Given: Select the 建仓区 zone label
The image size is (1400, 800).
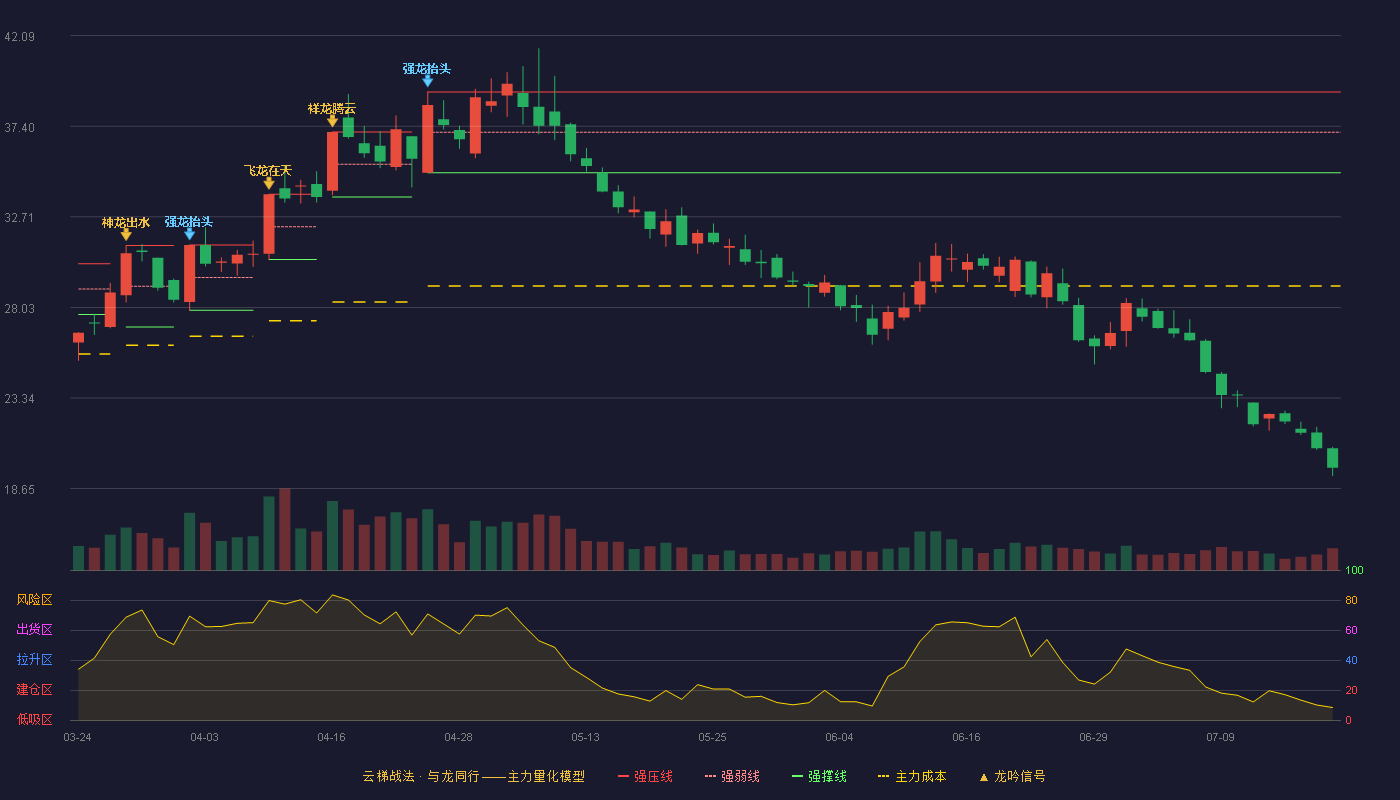Looking at the screenshot, I should (x=34, y=690).
